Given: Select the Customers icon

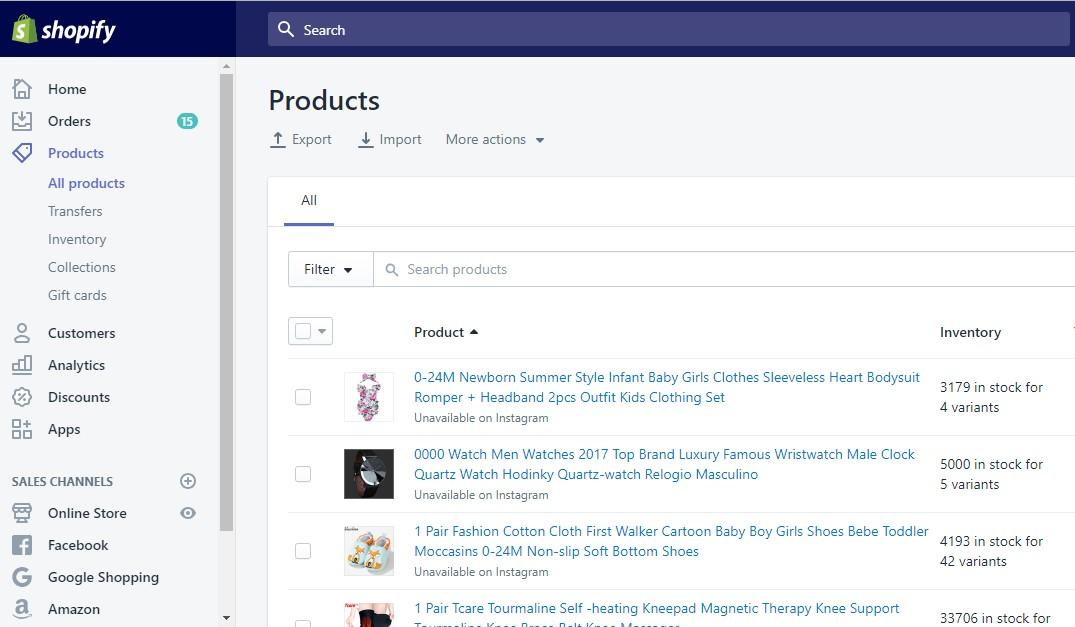Looking at the screenshot, I should point(23,333).
